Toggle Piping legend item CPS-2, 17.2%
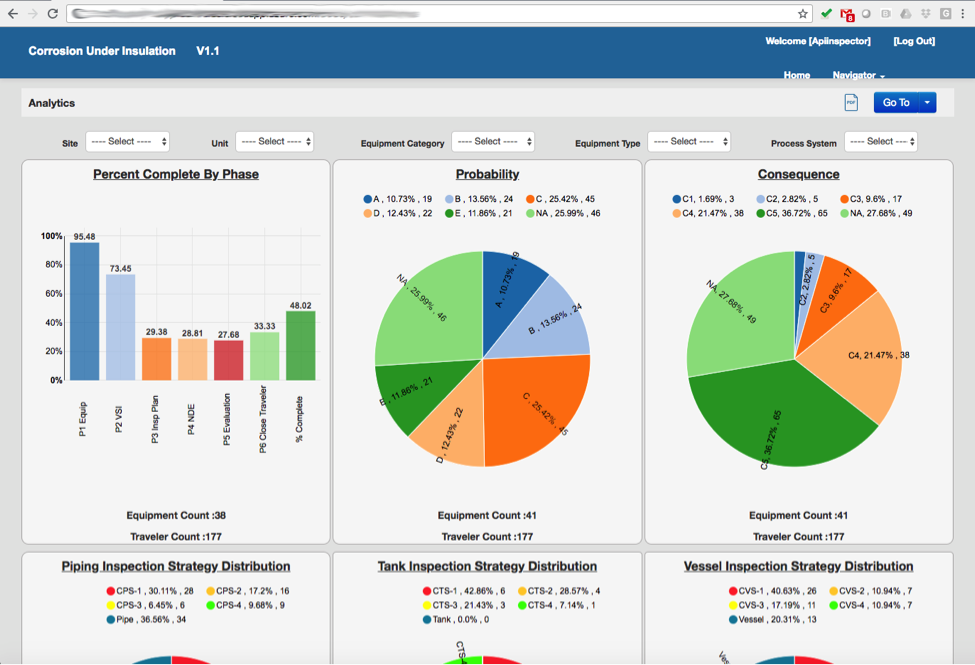Image resolution: width=975 pixels, height=665 pixels. [x=247, y=591]
